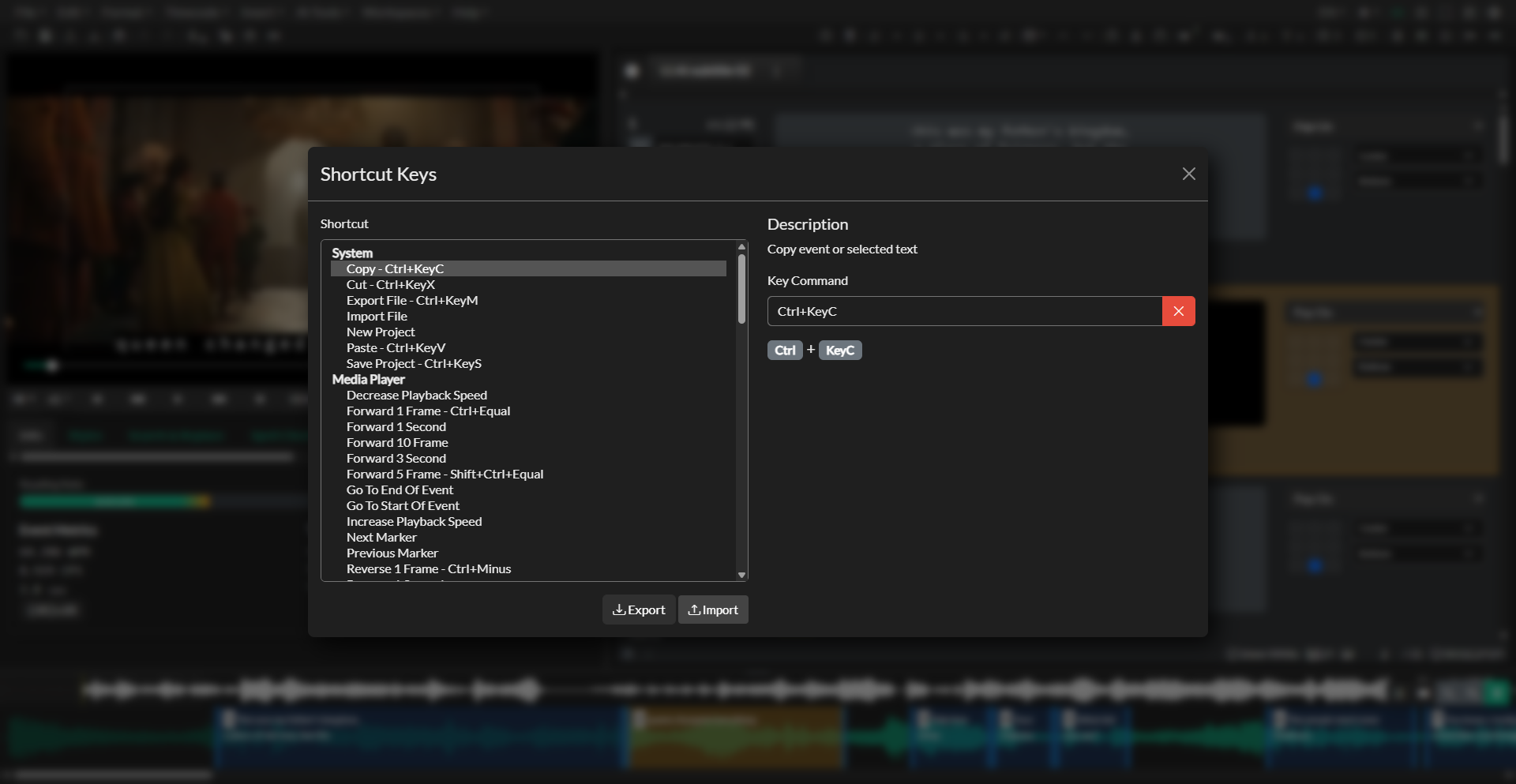Clear the Ctrl+KeyC key command with the red X
1516x784 pixels.
(1178, 311)
